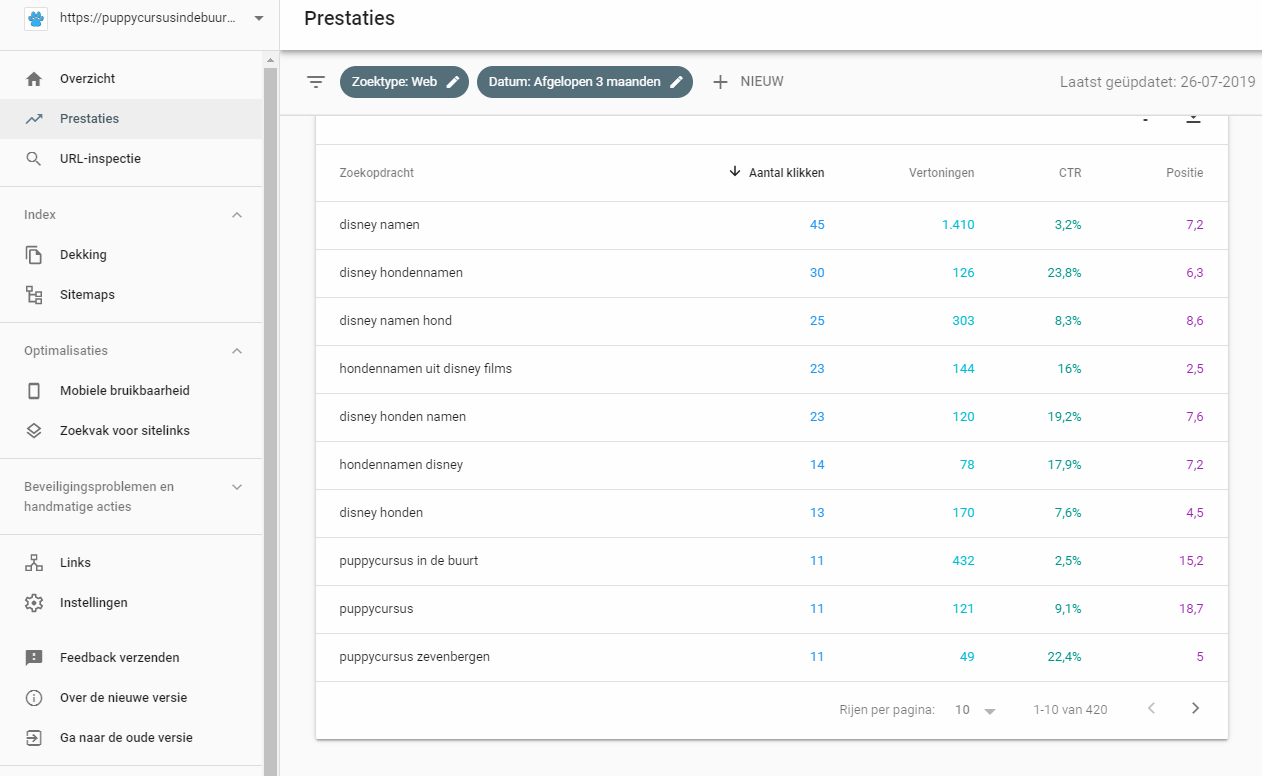Open Sitemaps page
Screen dimensions: 1262x776
click(131, 295)
